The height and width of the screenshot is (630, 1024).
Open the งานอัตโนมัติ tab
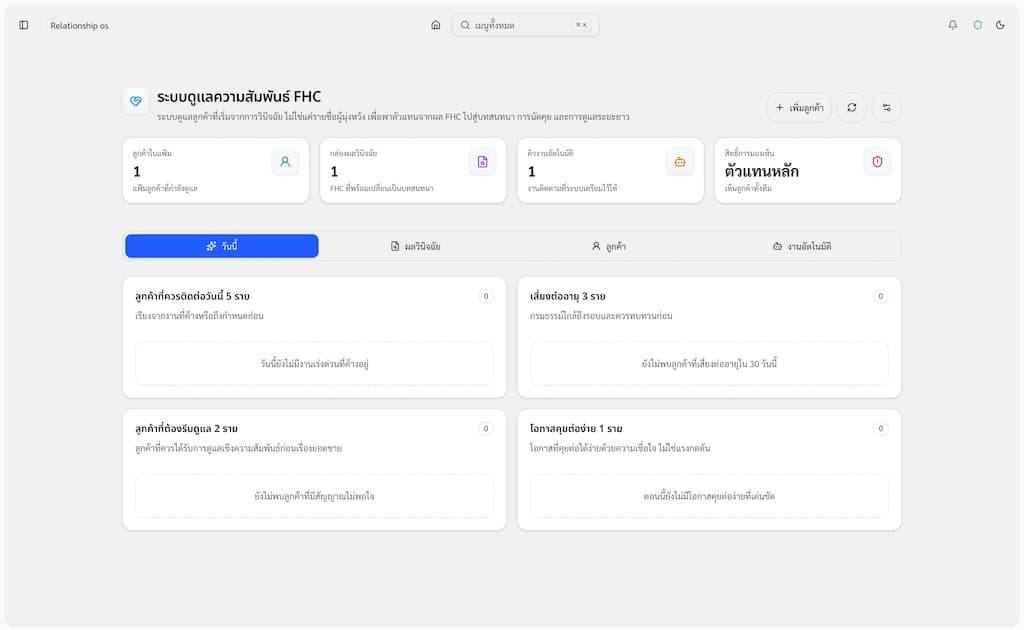(802, 246)
